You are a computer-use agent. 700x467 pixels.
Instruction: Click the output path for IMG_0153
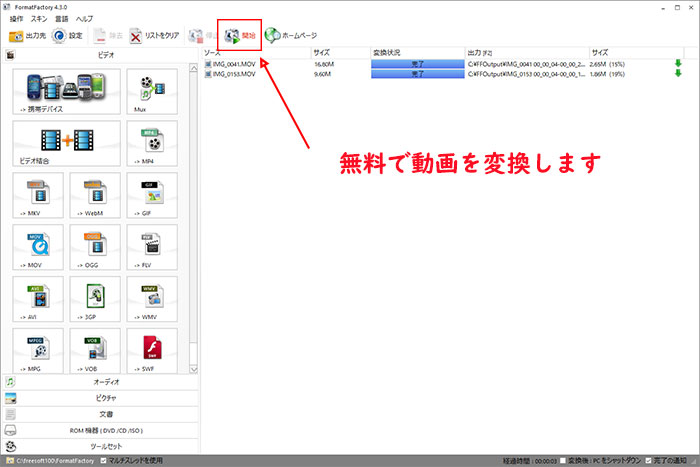click(x=526, y=74)
